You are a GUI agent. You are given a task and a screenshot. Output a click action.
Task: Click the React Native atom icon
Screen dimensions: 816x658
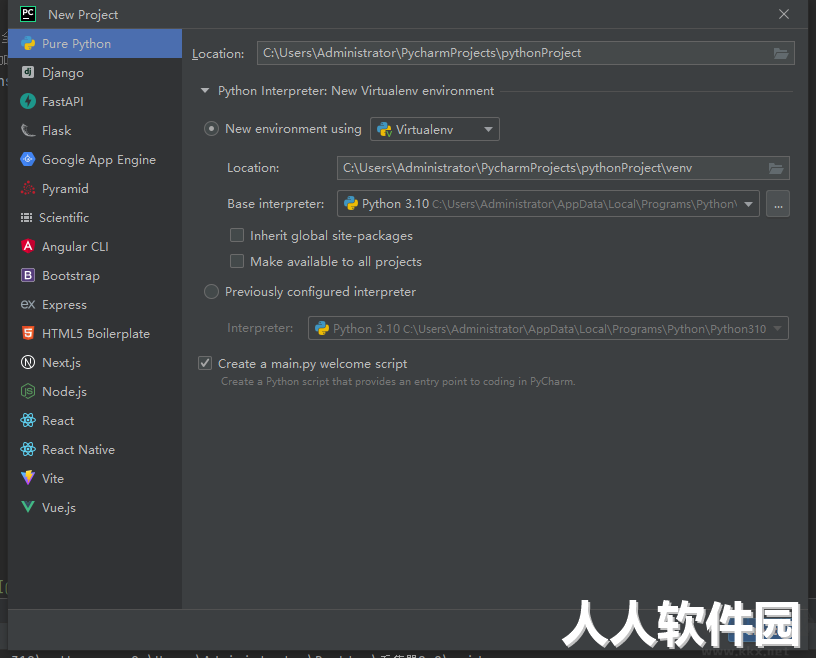click(28, 449)
